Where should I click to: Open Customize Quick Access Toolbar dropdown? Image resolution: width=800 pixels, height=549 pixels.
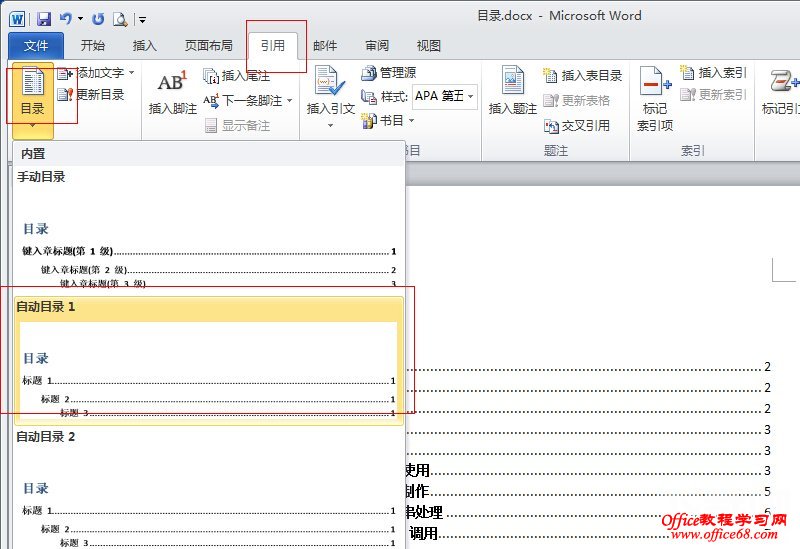(x=142, y=20)
